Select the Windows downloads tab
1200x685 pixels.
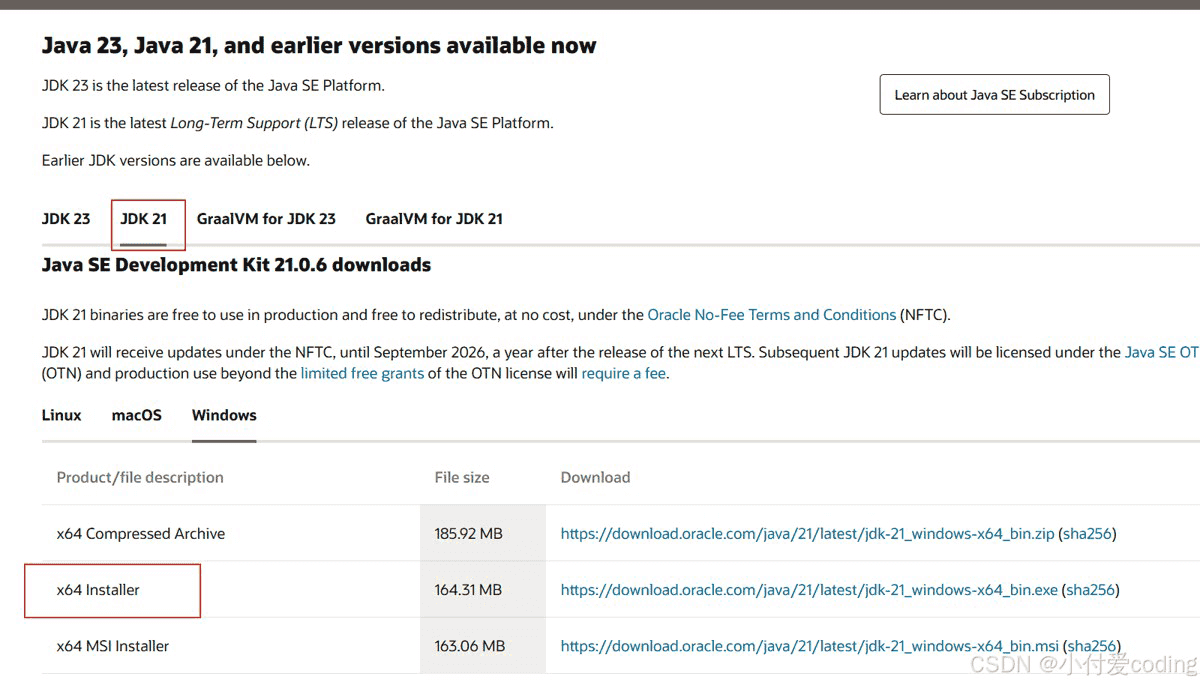[224, 416]
